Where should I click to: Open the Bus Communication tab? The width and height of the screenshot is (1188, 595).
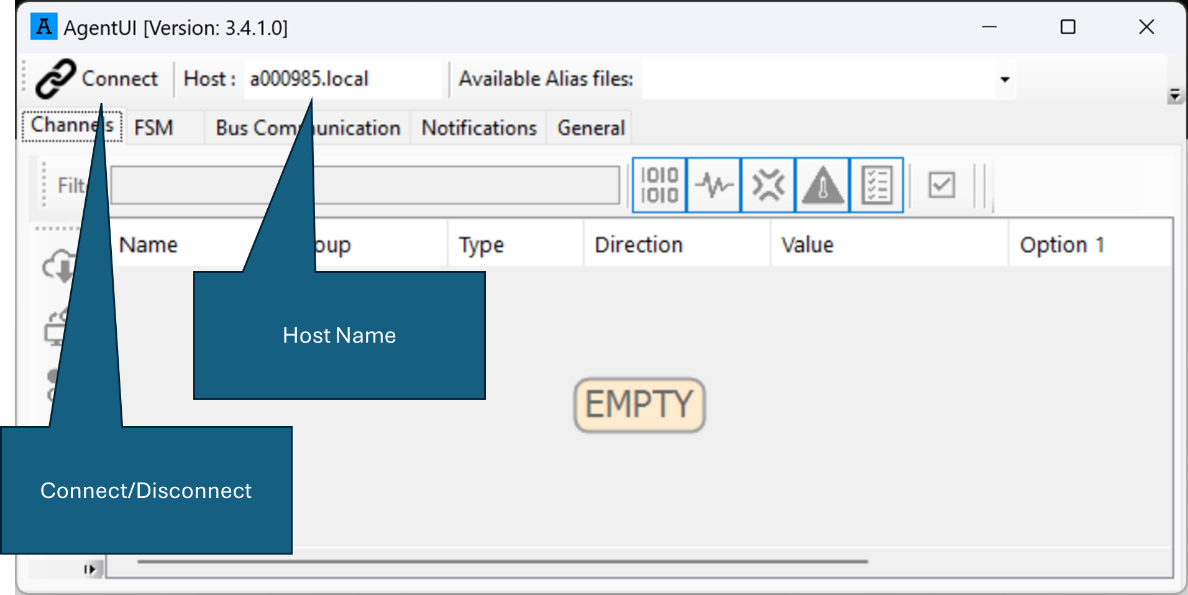(307, 128)
